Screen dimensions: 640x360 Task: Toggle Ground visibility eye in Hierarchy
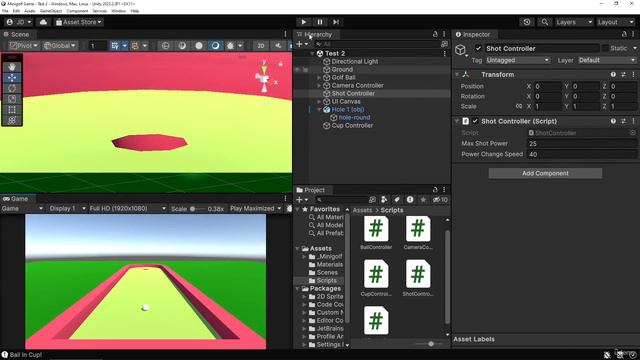298,70
